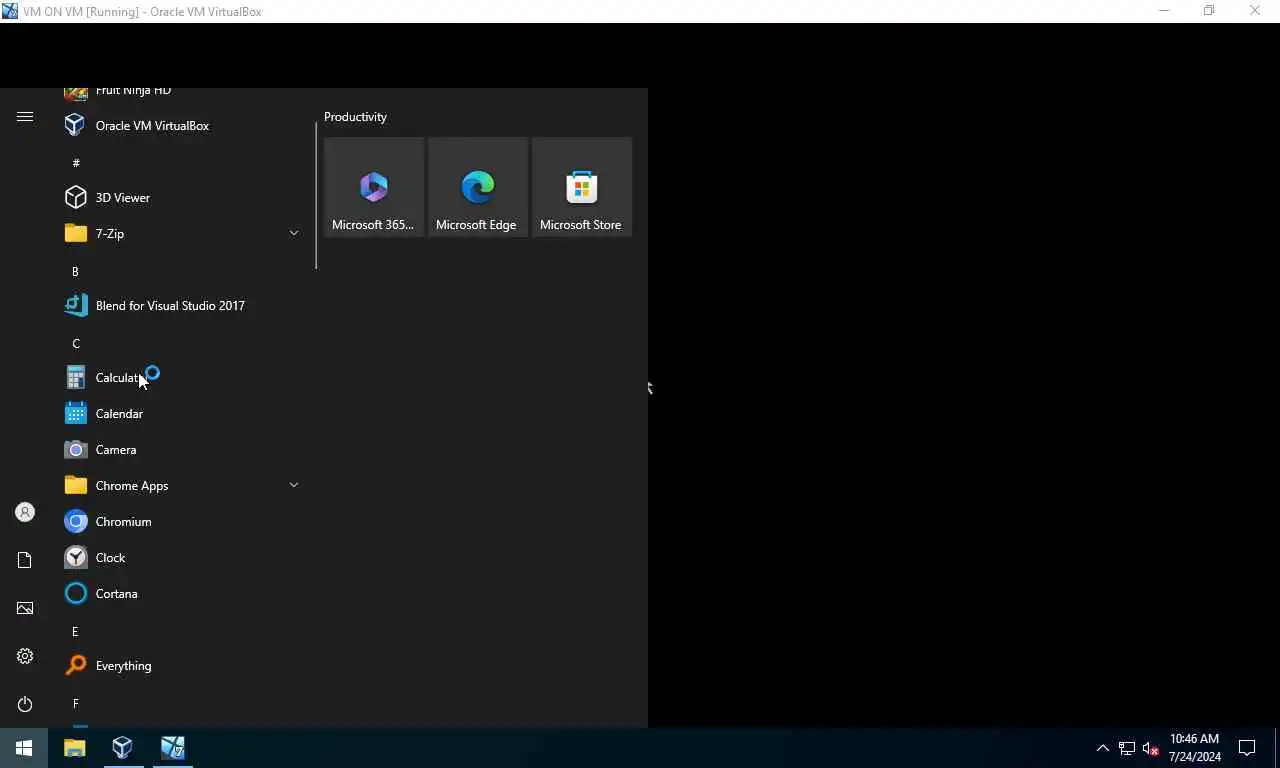
Task: Open the Microsoft 365 tile
Action: pyautogui.click(x=374, y=187)
